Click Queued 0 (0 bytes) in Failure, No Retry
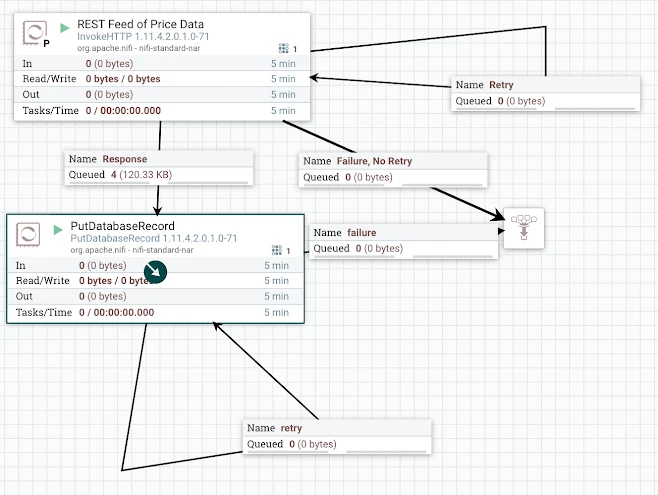The image size is (658, 495). pos(348,177)
